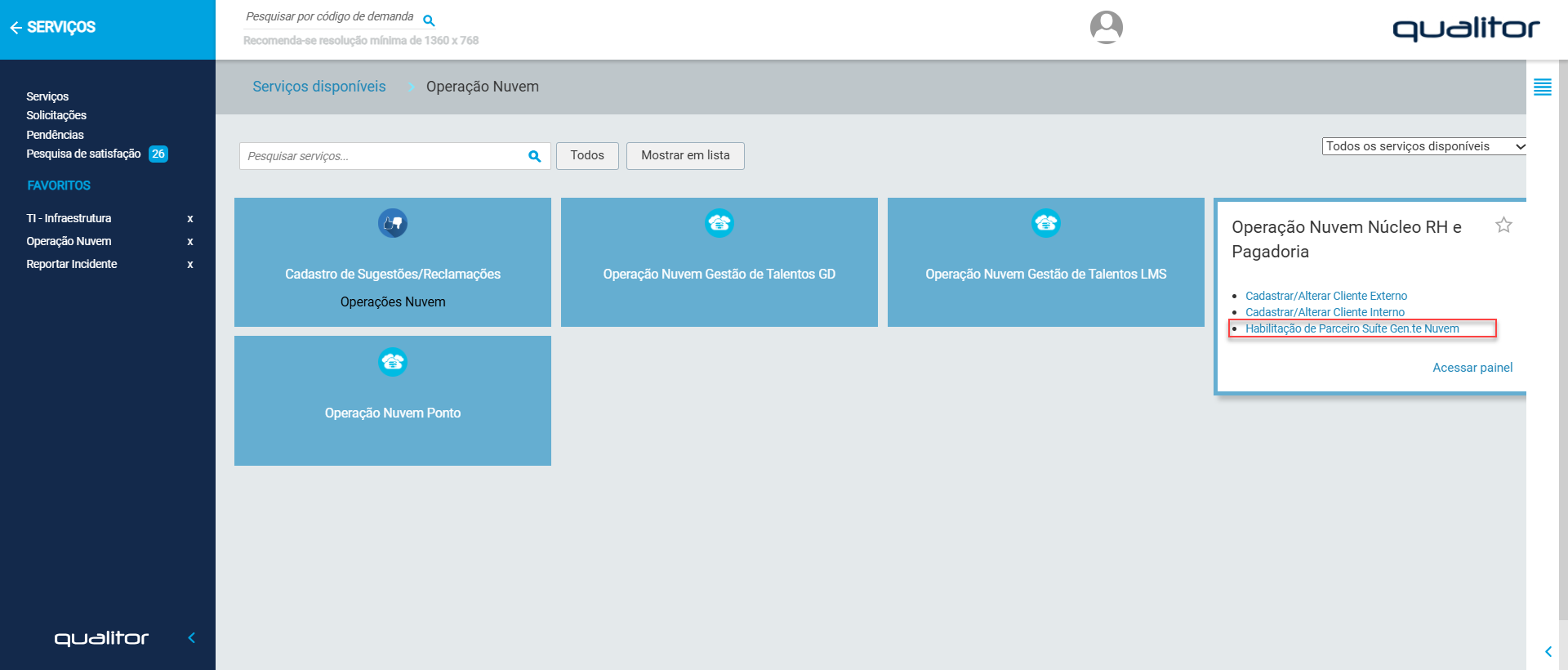Click the 26 badge on Pesquisa de satisfação
Screen dimensions: 1568x670
point(158,154)
